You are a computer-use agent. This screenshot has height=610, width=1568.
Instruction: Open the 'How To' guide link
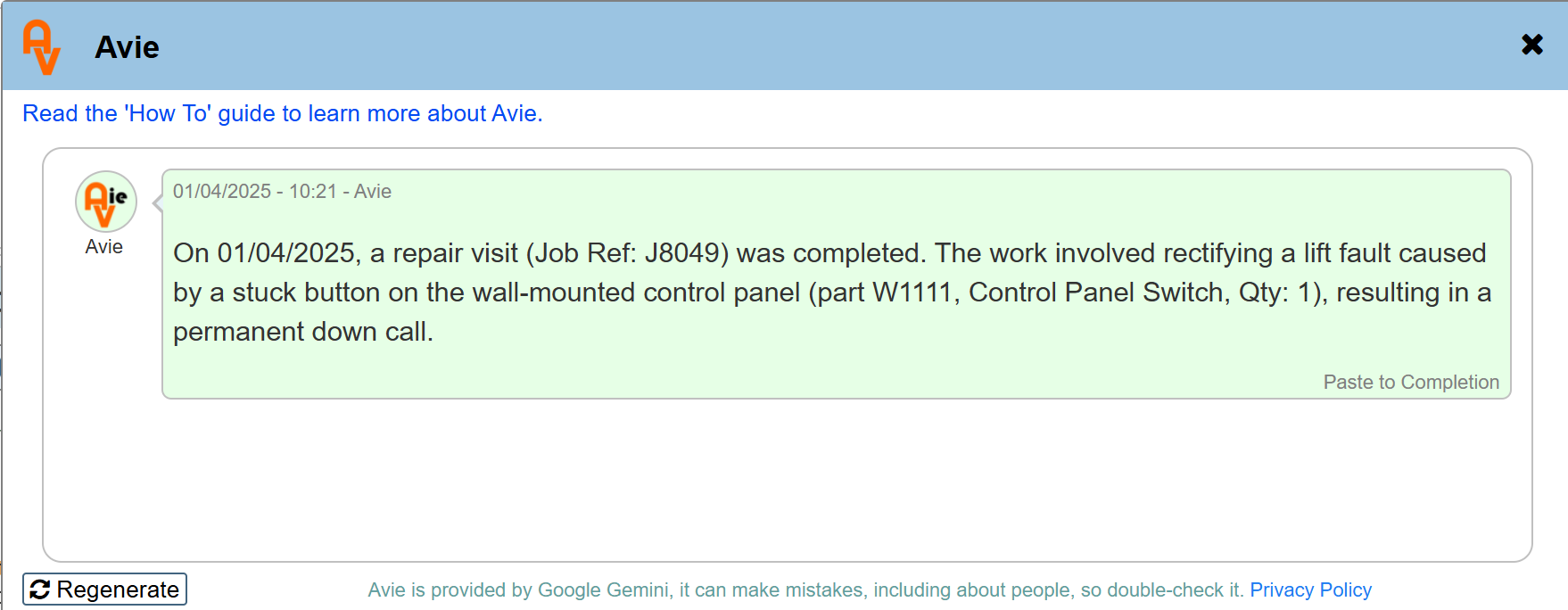(282, 113)
